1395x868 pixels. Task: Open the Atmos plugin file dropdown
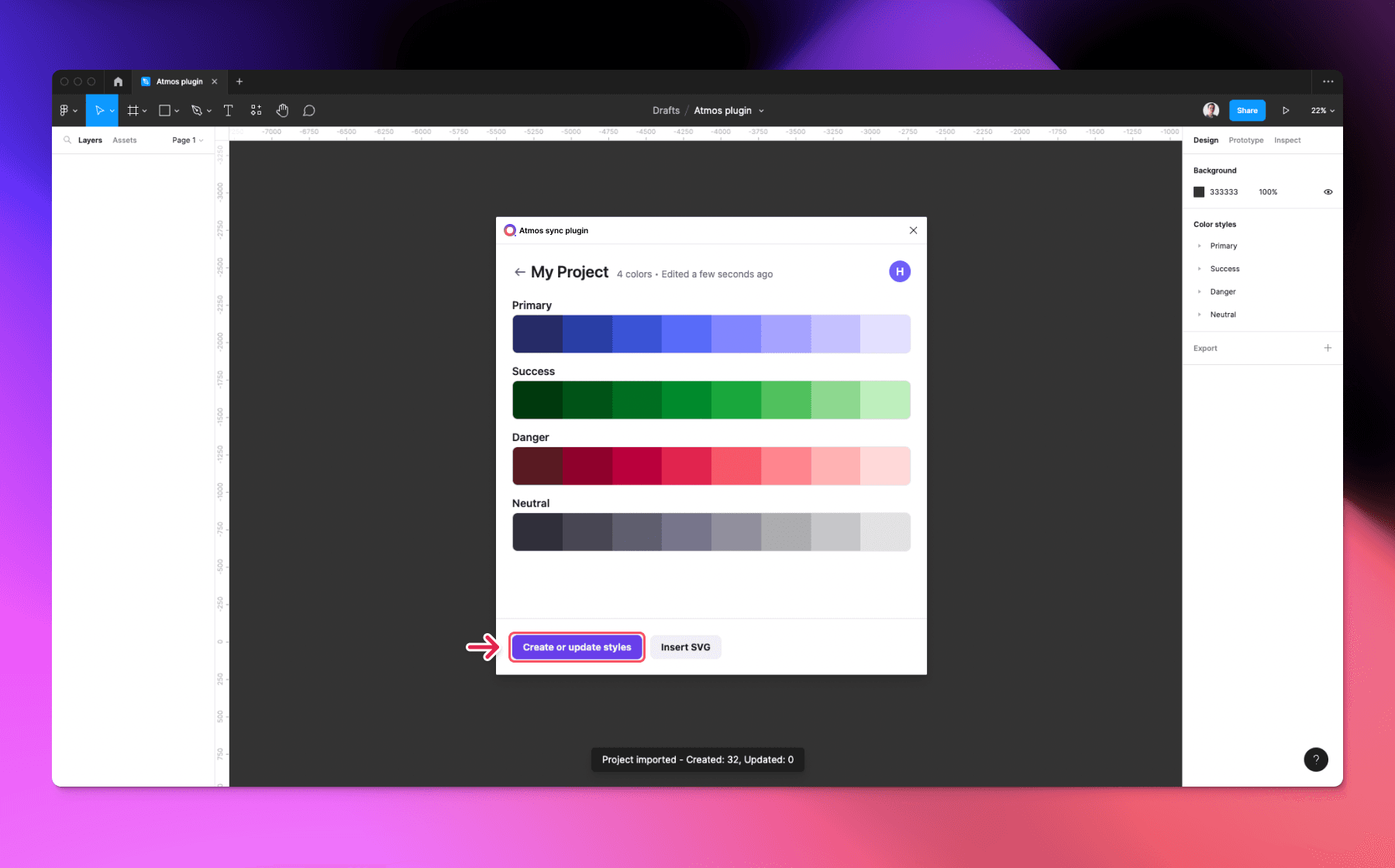click(x=763, y=110)
